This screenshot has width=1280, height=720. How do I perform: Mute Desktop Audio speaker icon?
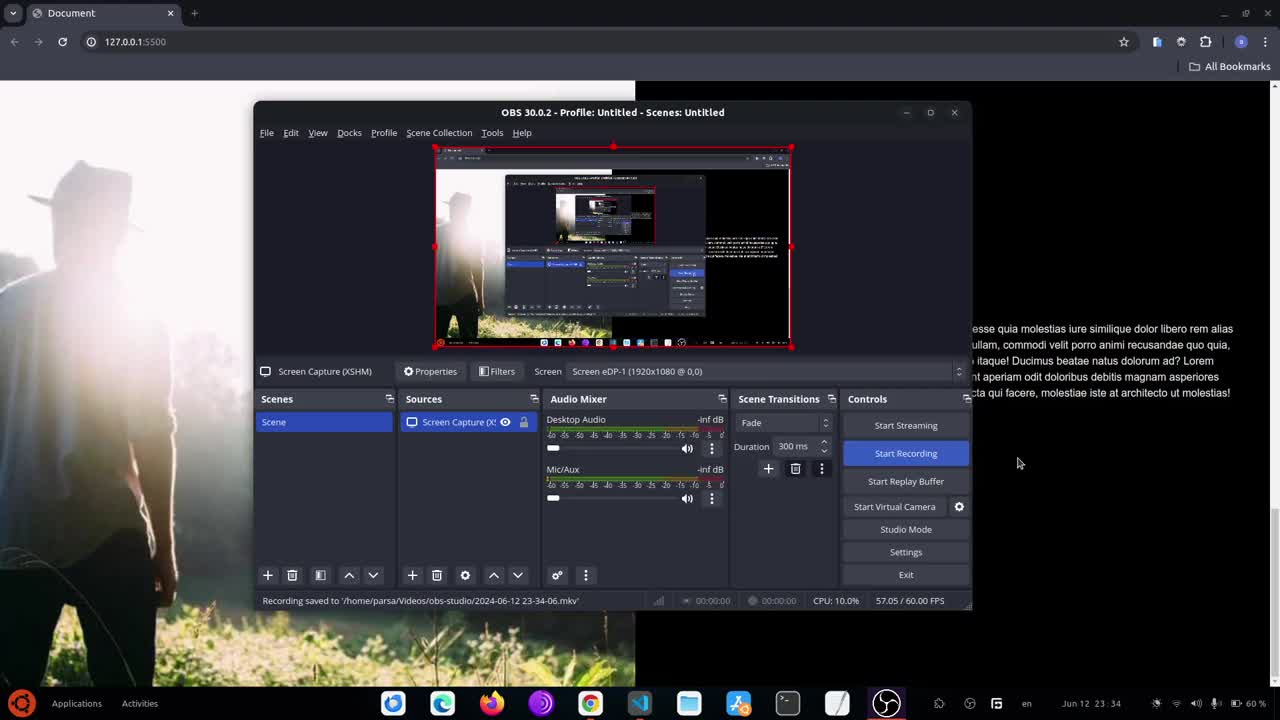687,448
